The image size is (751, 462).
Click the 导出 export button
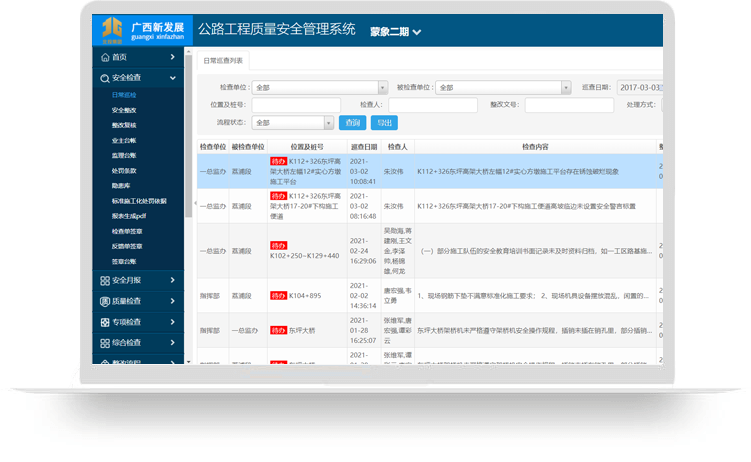click(x=384, y=123)
